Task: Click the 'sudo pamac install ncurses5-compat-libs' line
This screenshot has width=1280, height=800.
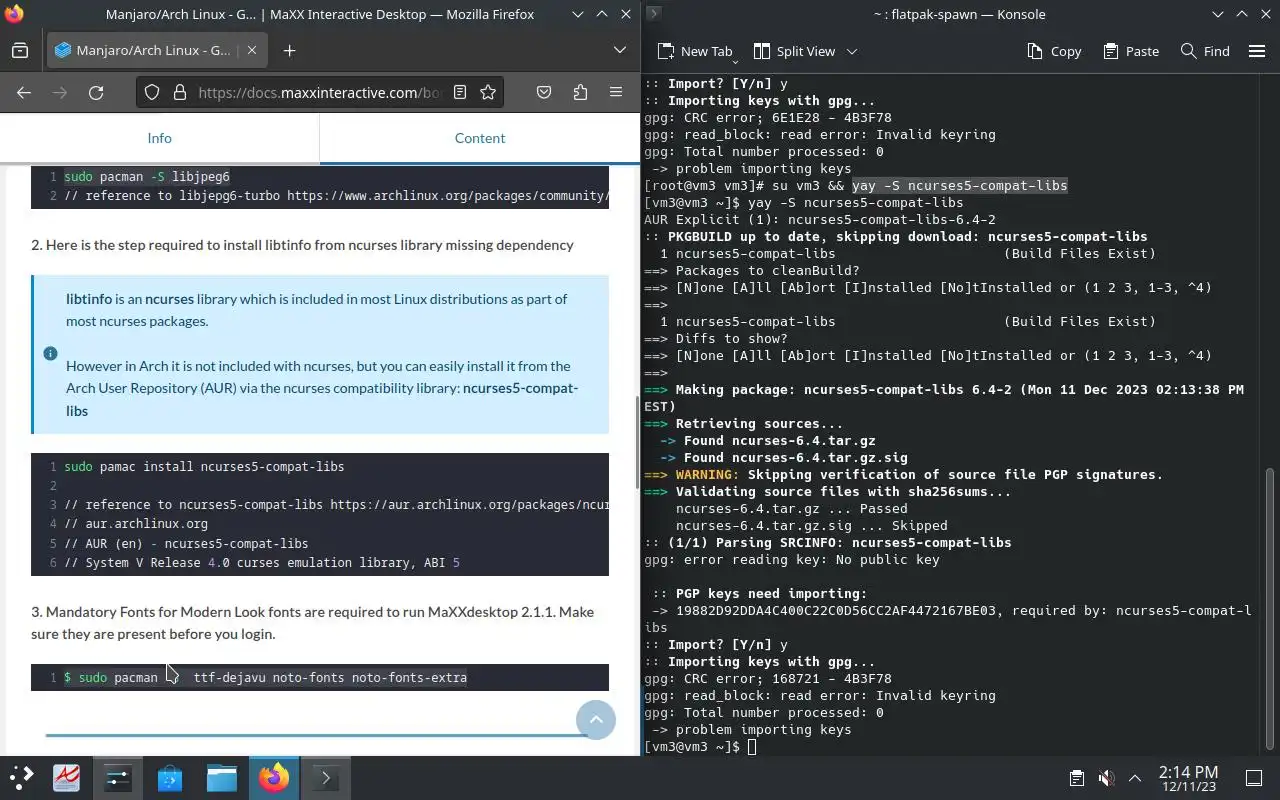Action: tap(204, 467)
